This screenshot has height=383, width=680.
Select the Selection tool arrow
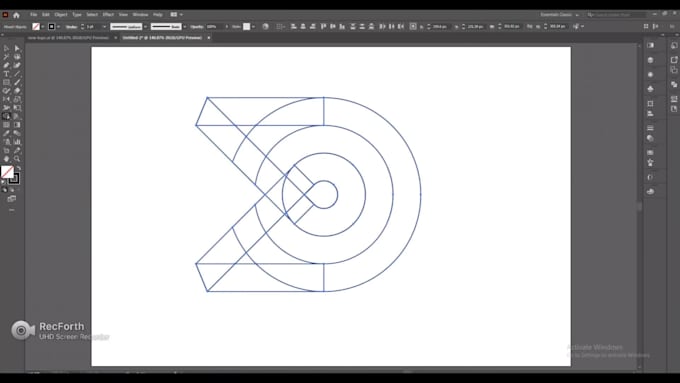6,48
